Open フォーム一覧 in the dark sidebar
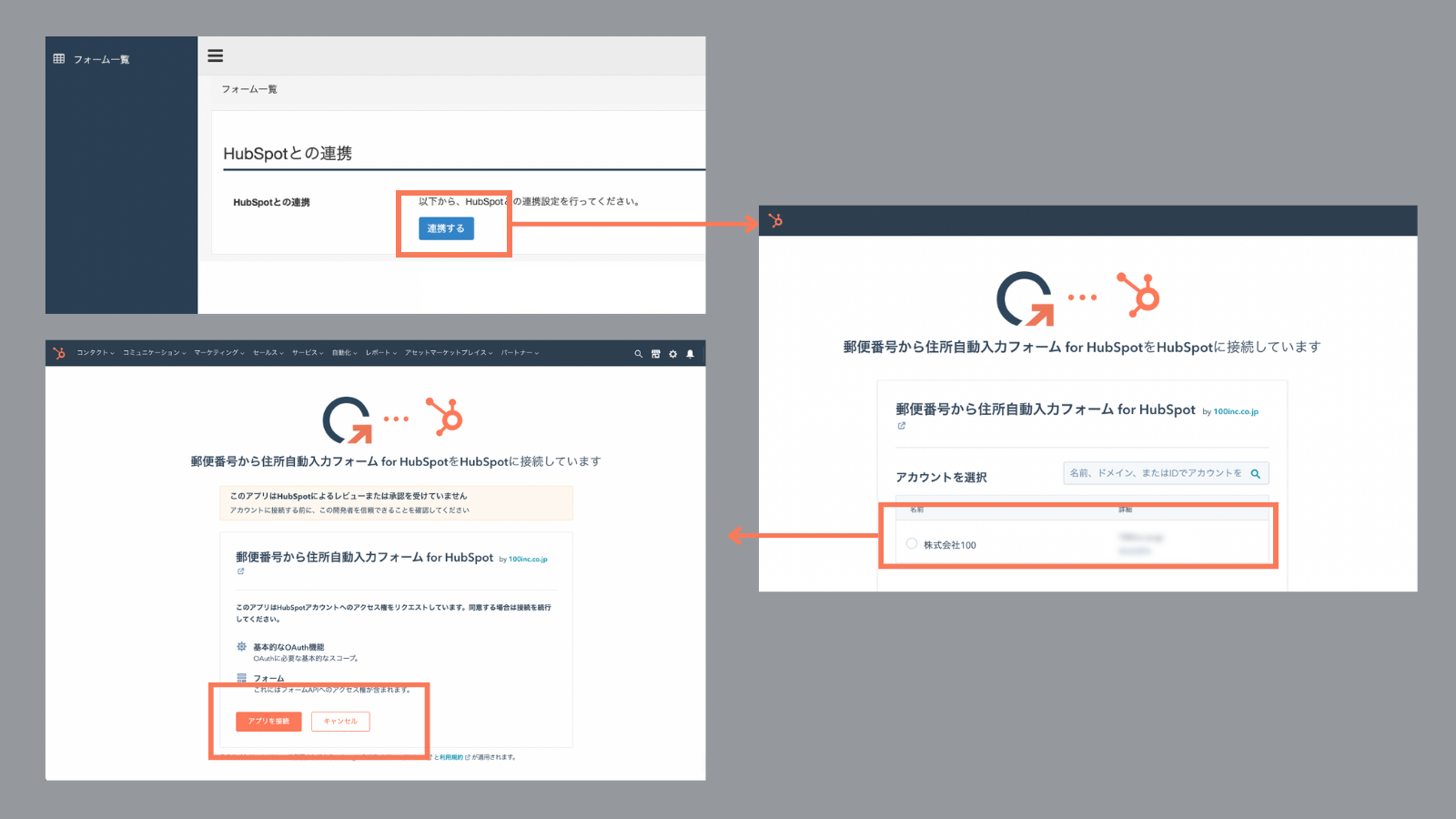This screenshot has height=819, width=1456. 92,59
